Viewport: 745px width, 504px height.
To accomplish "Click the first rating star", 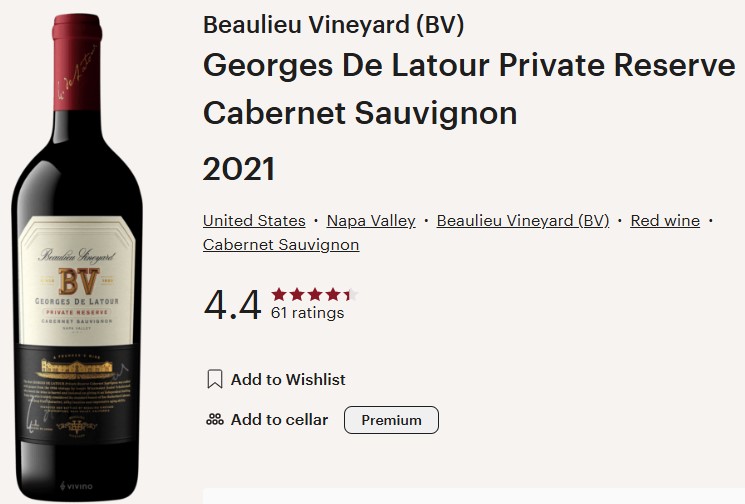I will click(x=279, y=294).
